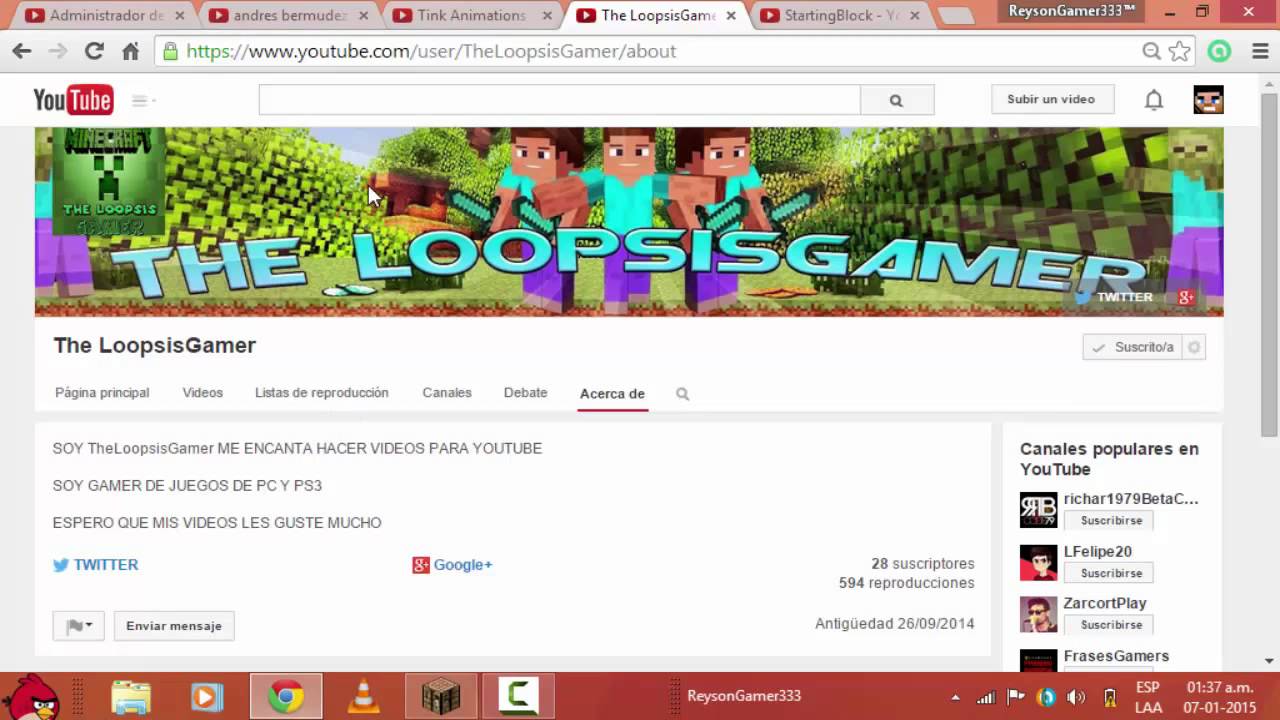Bookmark this page with the star icon
The width and height of the screenshot is (1280, 720).
click(1180, 51)
